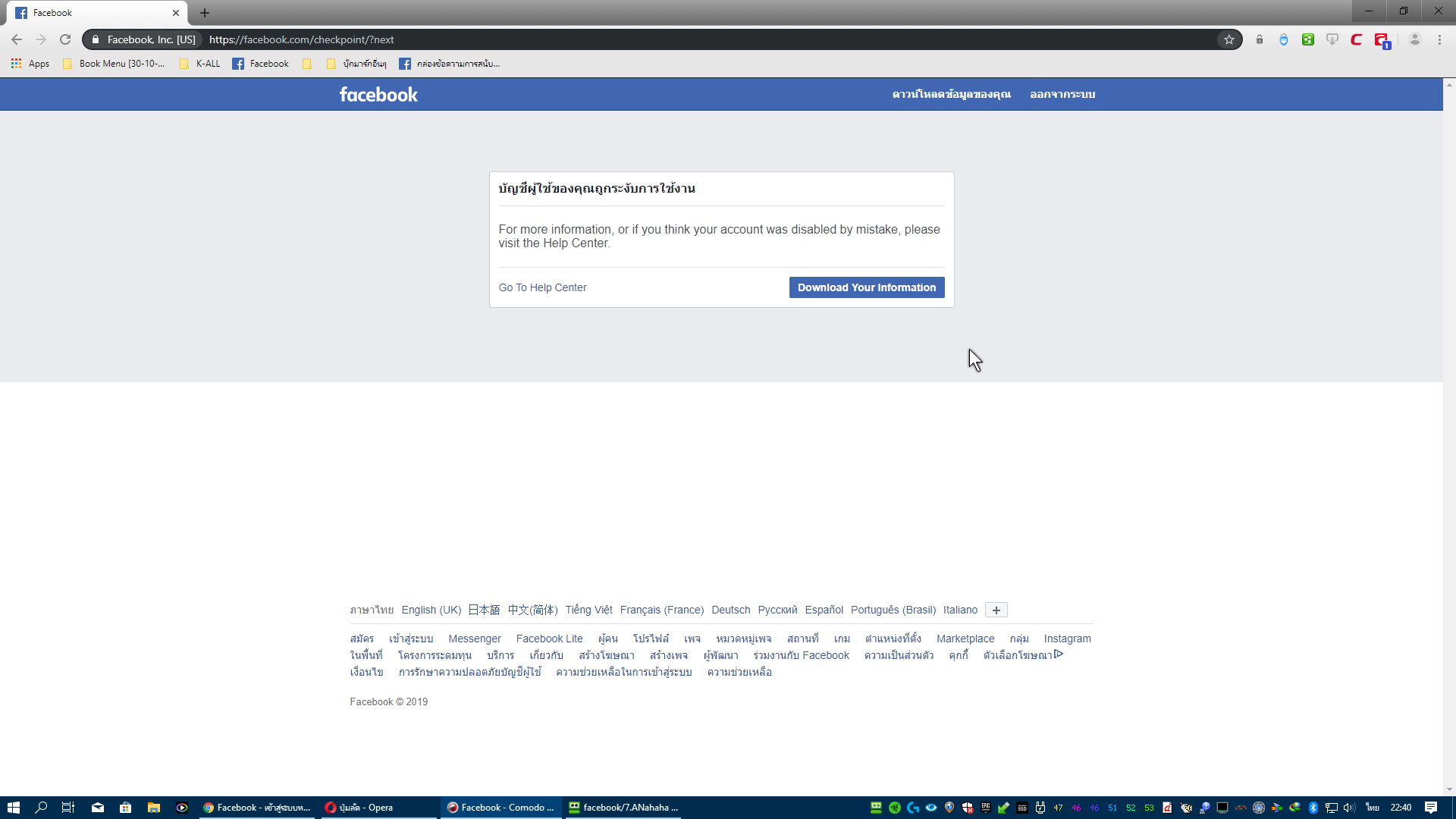
Task: Open the volume speaker tray icon
Action: tap(1350, 808)
